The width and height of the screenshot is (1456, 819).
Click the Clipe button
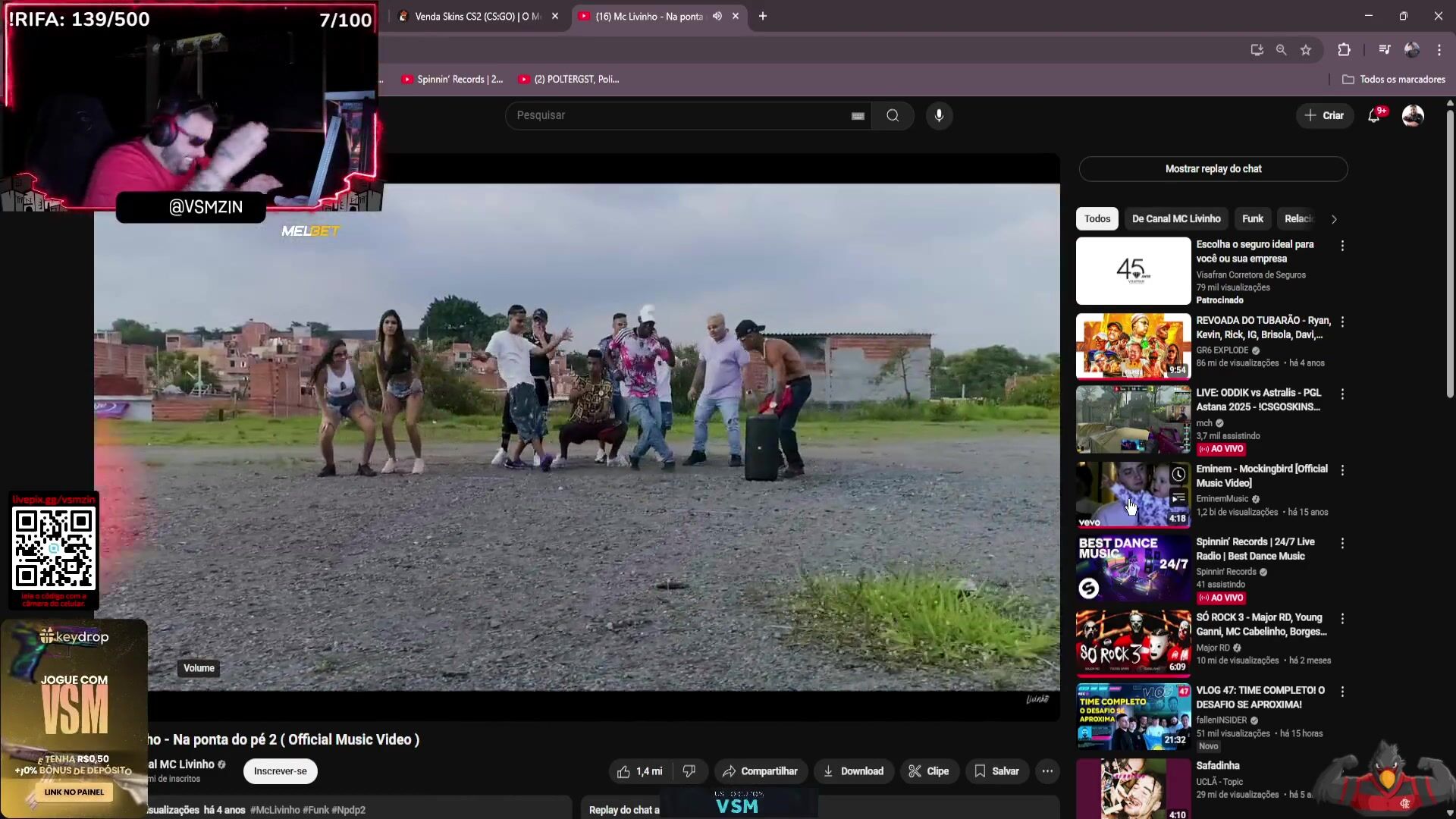click(x=930, y=771)
